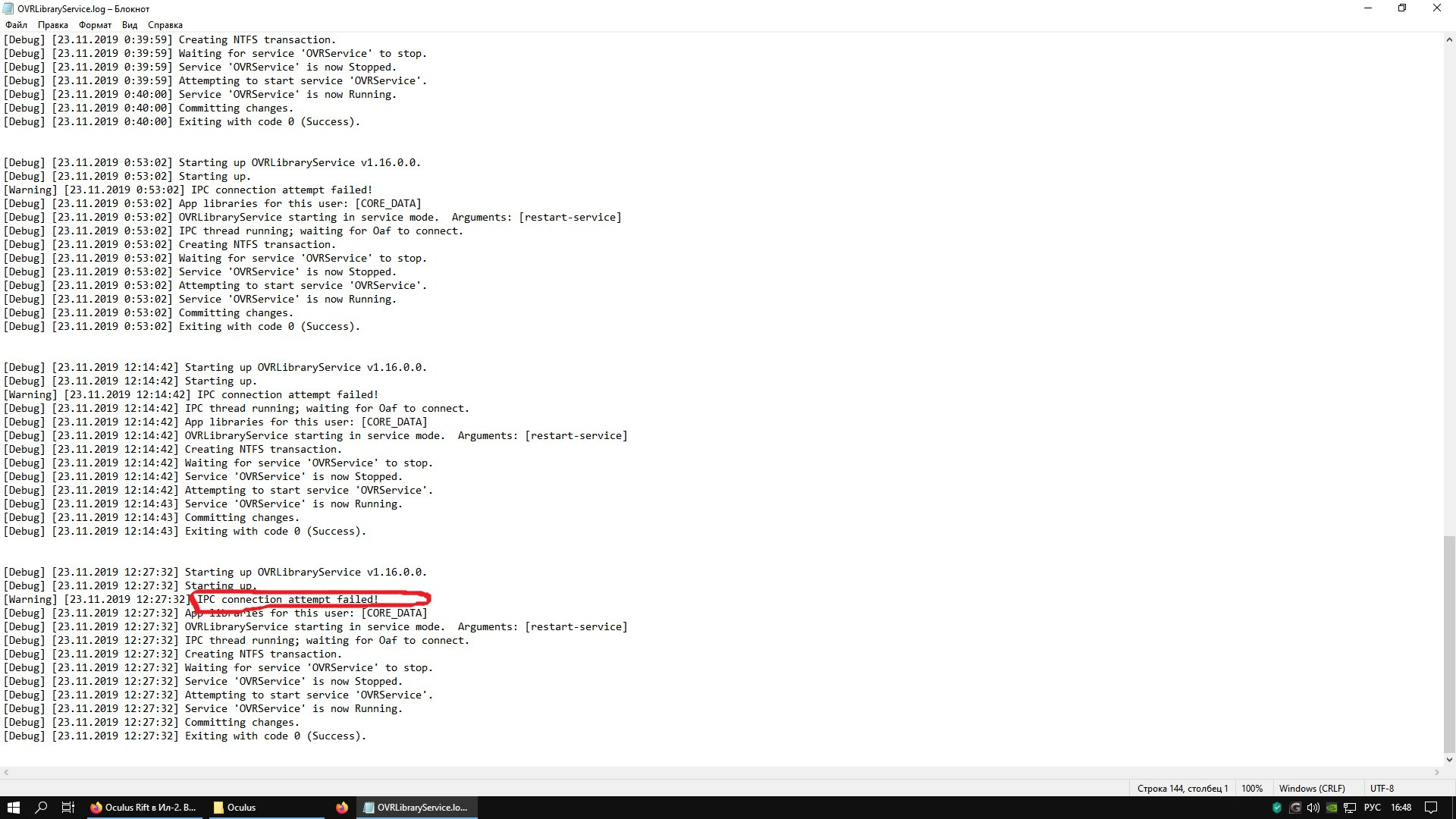Click the РУС language indicator
The height and width of the screenshot is (819, 1456).
(1372, 808)
